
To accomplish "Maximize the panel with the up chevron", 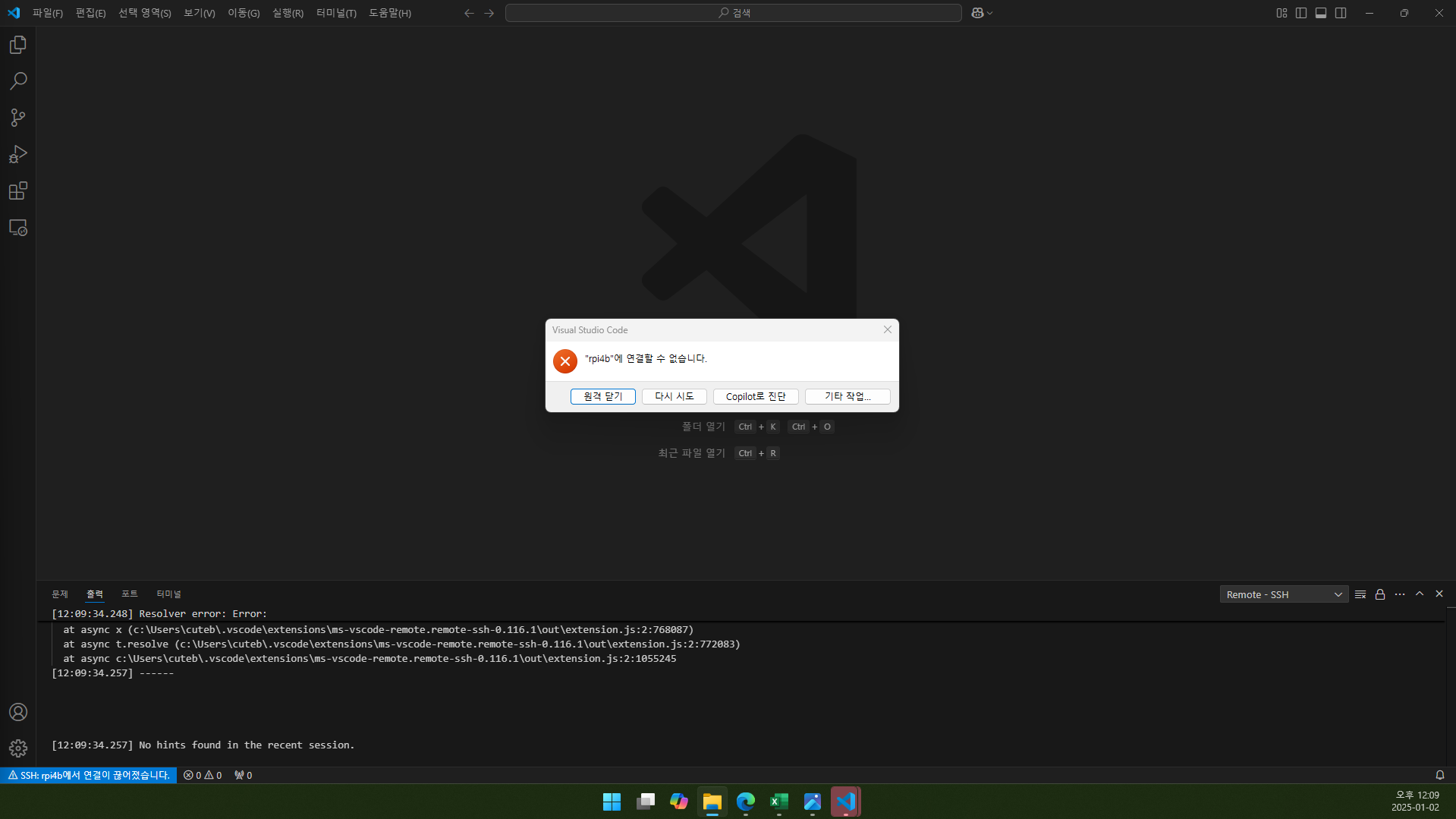I will [1420, 594].
